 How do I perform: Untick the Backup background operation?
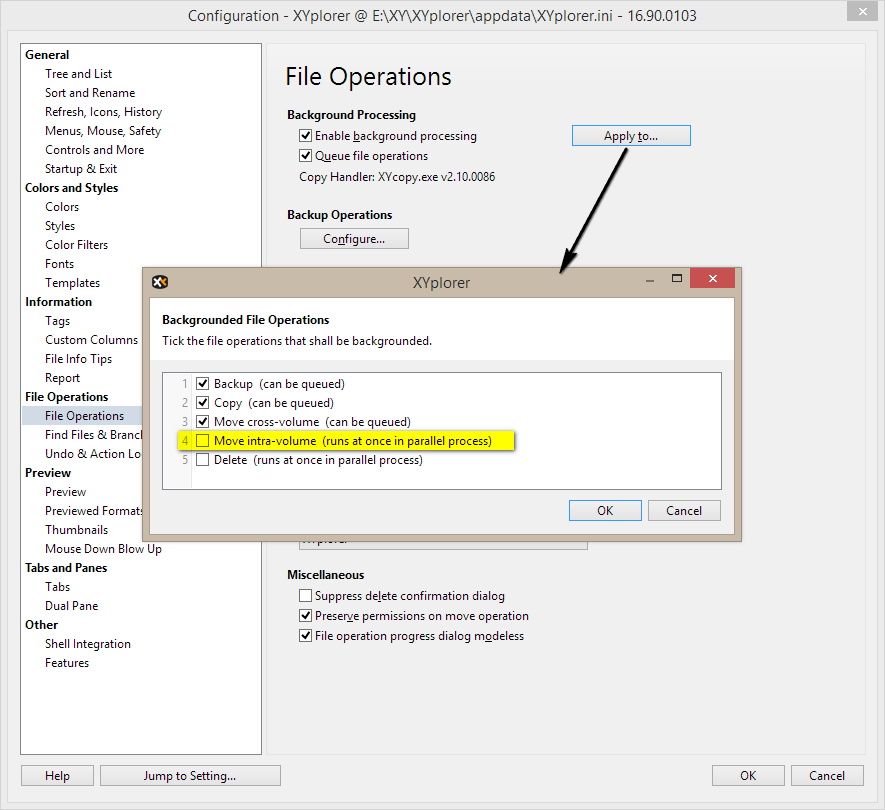click(x=203, y=384)
